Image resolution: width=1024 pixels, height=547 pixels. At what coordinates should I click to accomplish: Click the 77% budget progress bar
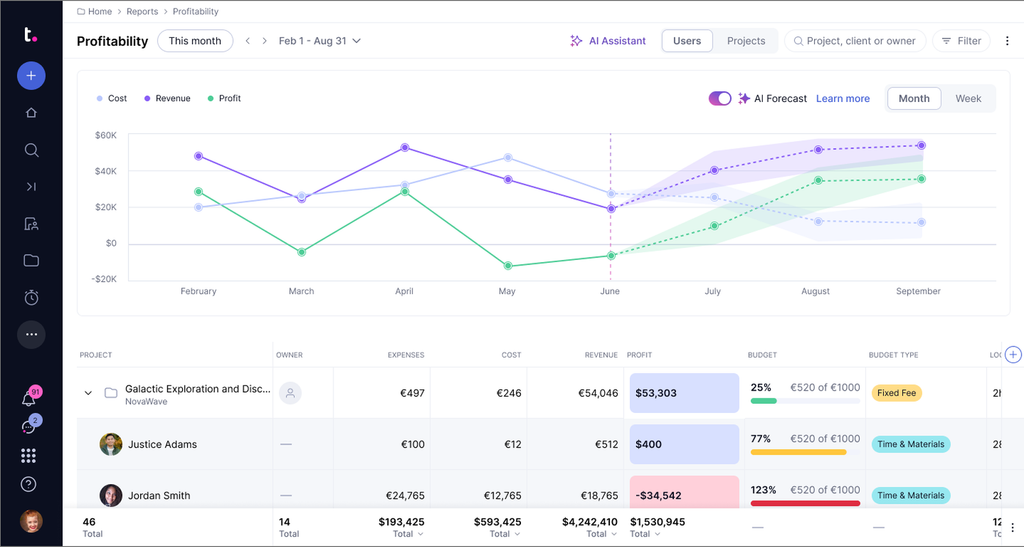[x=805, y=452]
